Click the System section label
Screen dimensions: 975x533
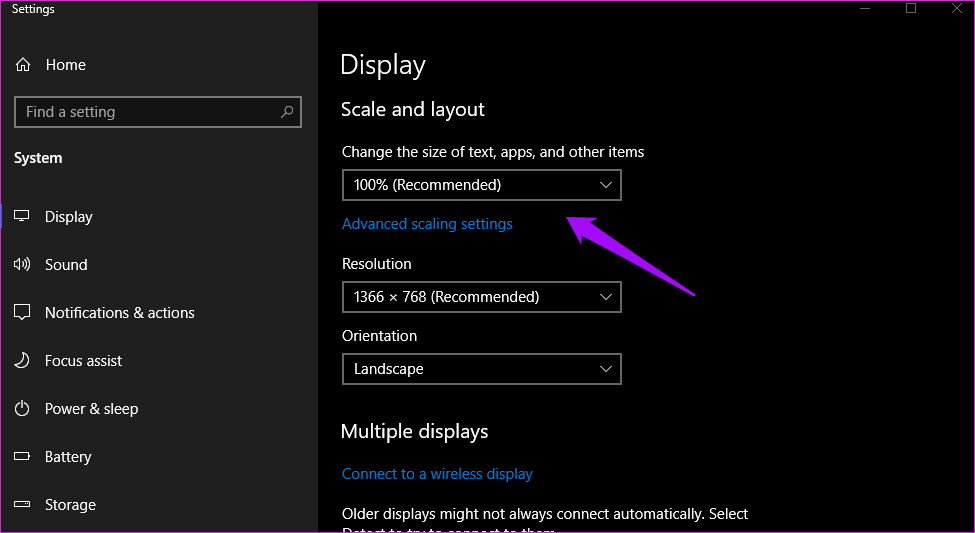tap(38, 158)
